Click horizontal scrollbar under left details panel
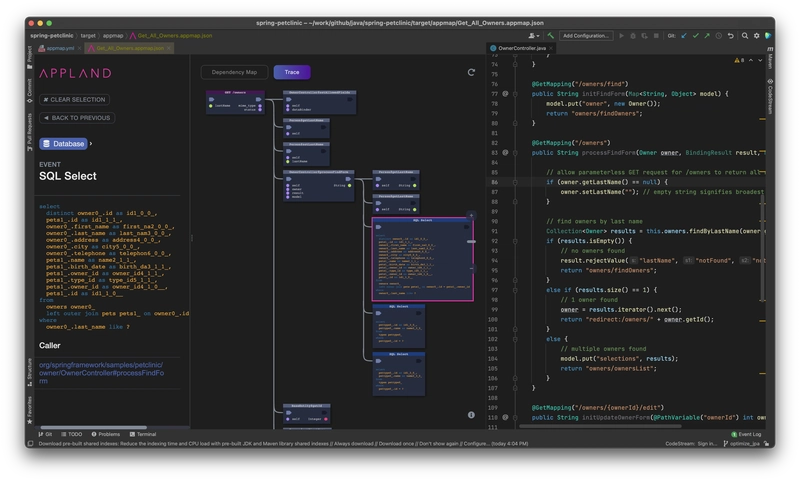 pos(93,427)
